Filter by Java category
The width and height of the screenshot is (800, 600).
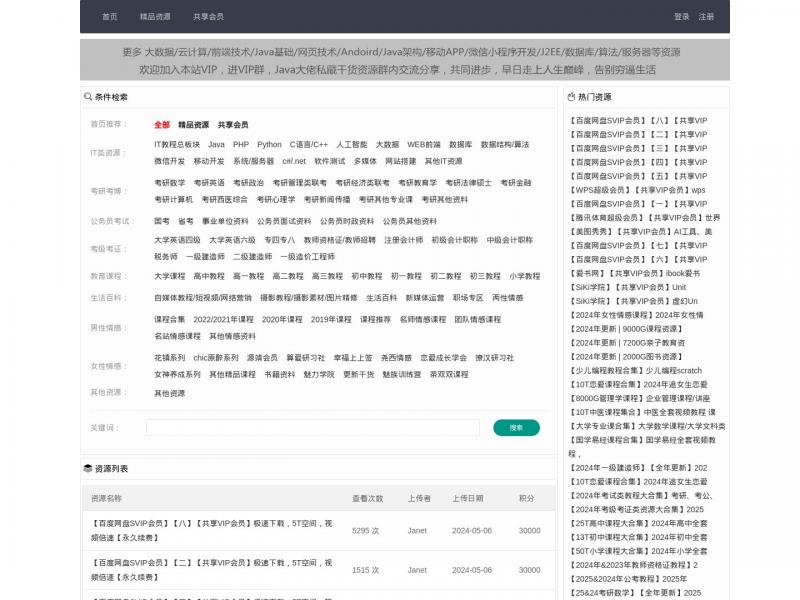(x=216, y=144)
